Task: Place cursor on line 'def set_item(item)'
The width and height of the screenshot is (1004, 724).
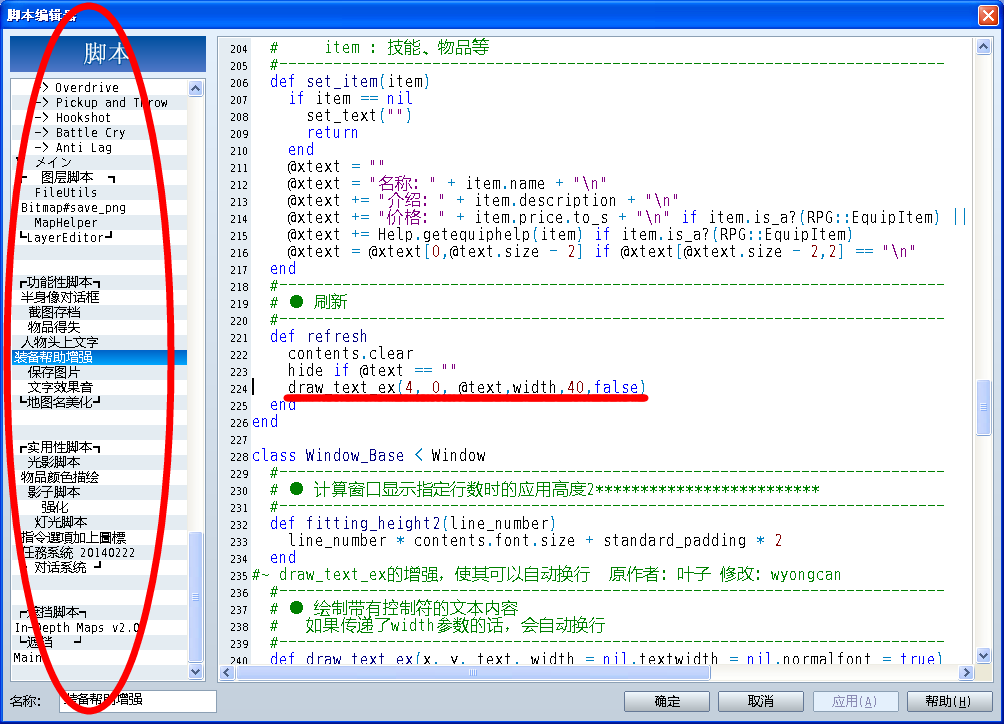Action: click(x=350, y=82)
